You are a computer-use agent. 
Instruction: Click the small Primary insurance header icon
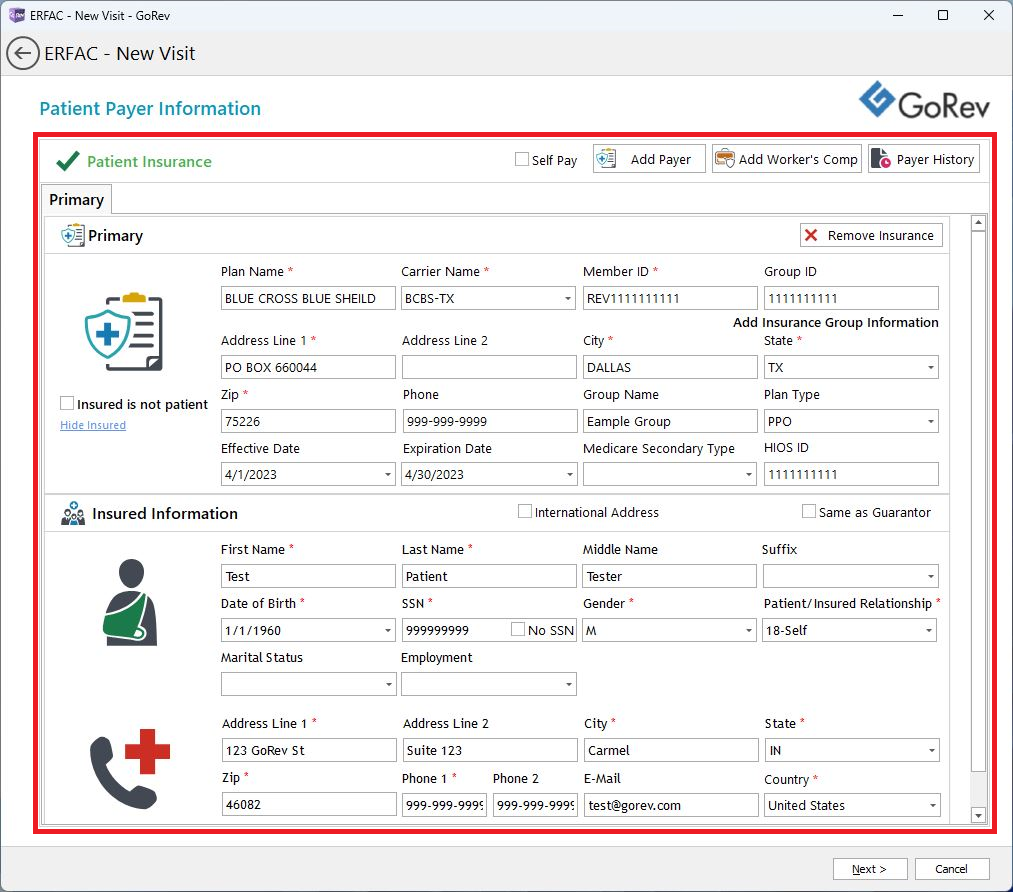[72, 236]
